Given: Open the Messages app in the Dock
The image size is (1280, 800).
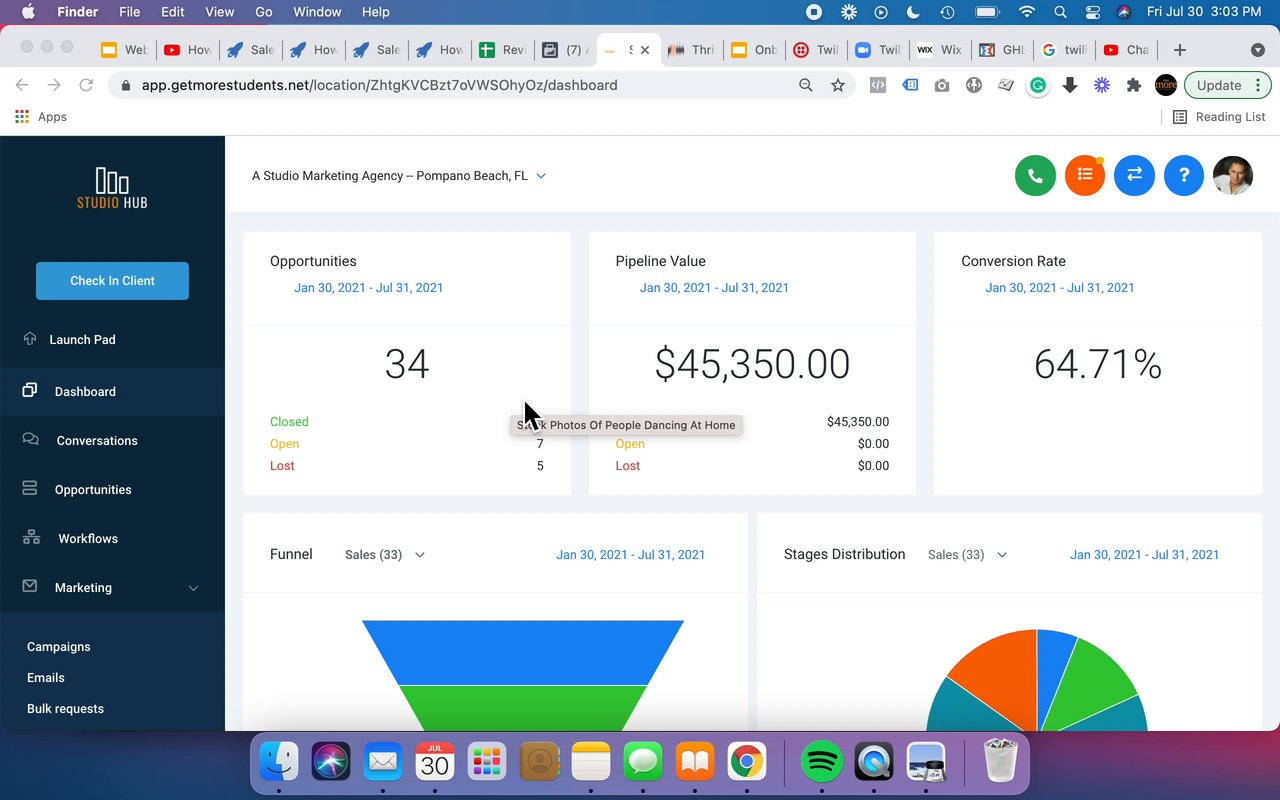Looking at the screenshot, I should [x=643, y=763].
